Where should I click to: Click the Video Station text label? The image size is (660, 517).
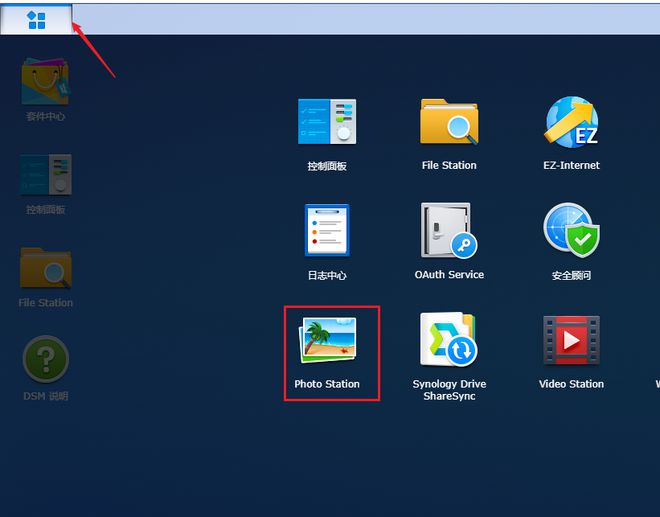coord(571,384)
